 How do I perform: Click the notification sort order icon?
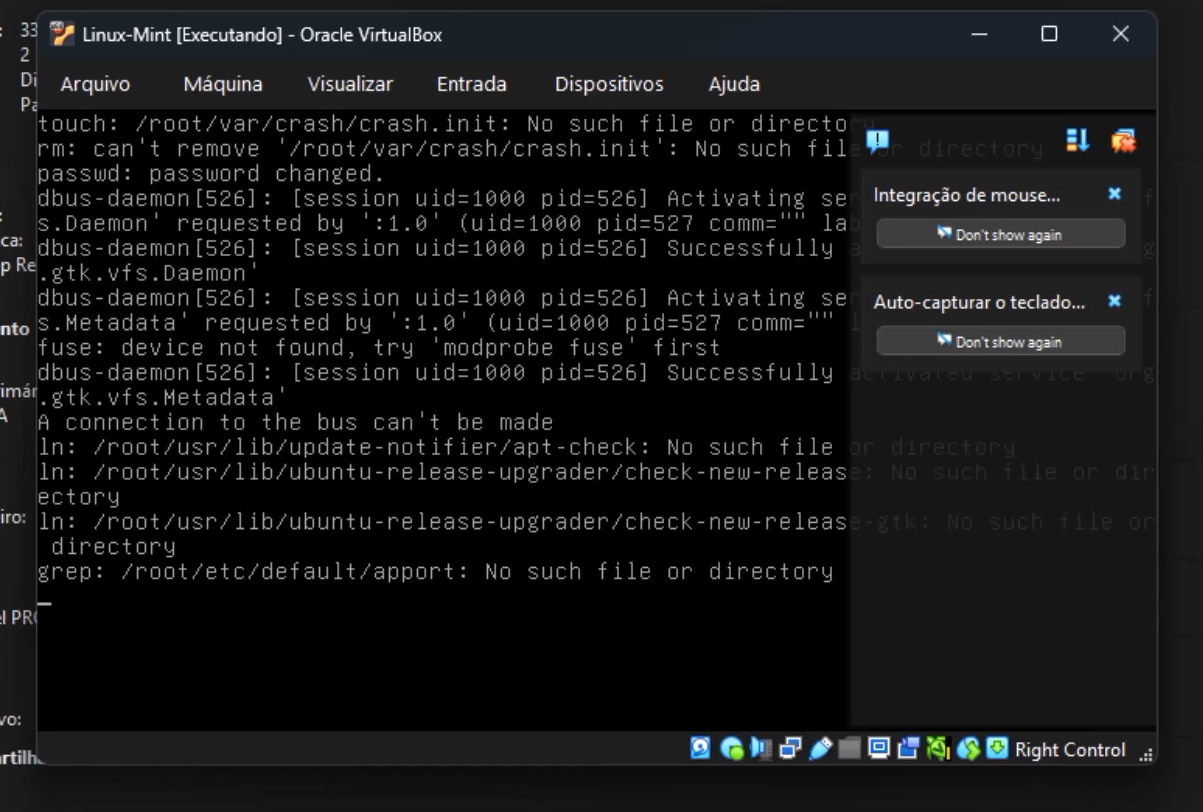[1078, 141]
